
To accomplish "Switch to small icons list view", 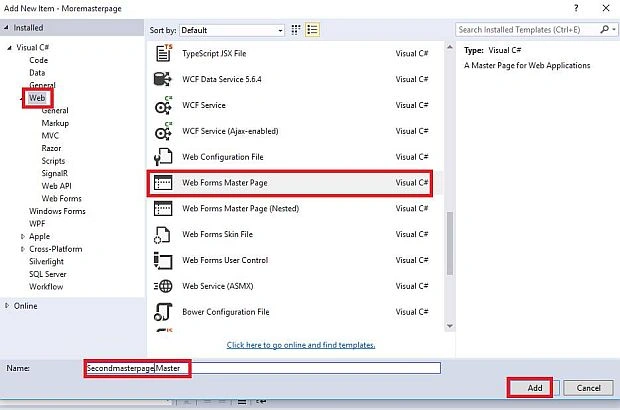I will 312,30.
